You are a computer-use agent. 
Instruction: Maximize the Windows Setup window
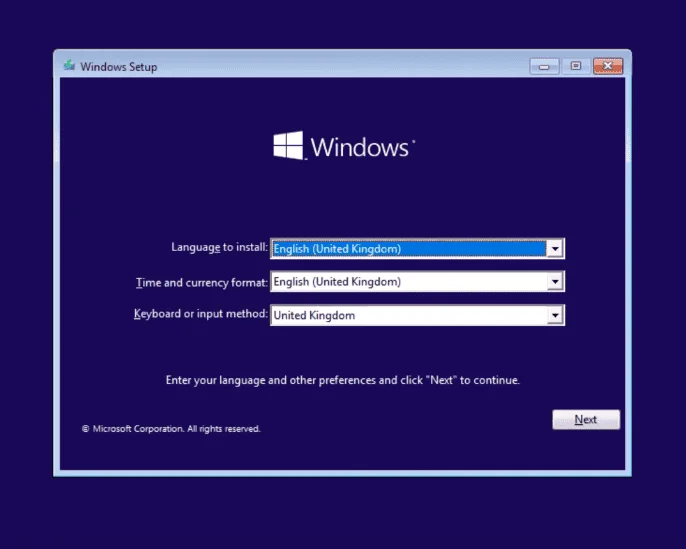576,66
